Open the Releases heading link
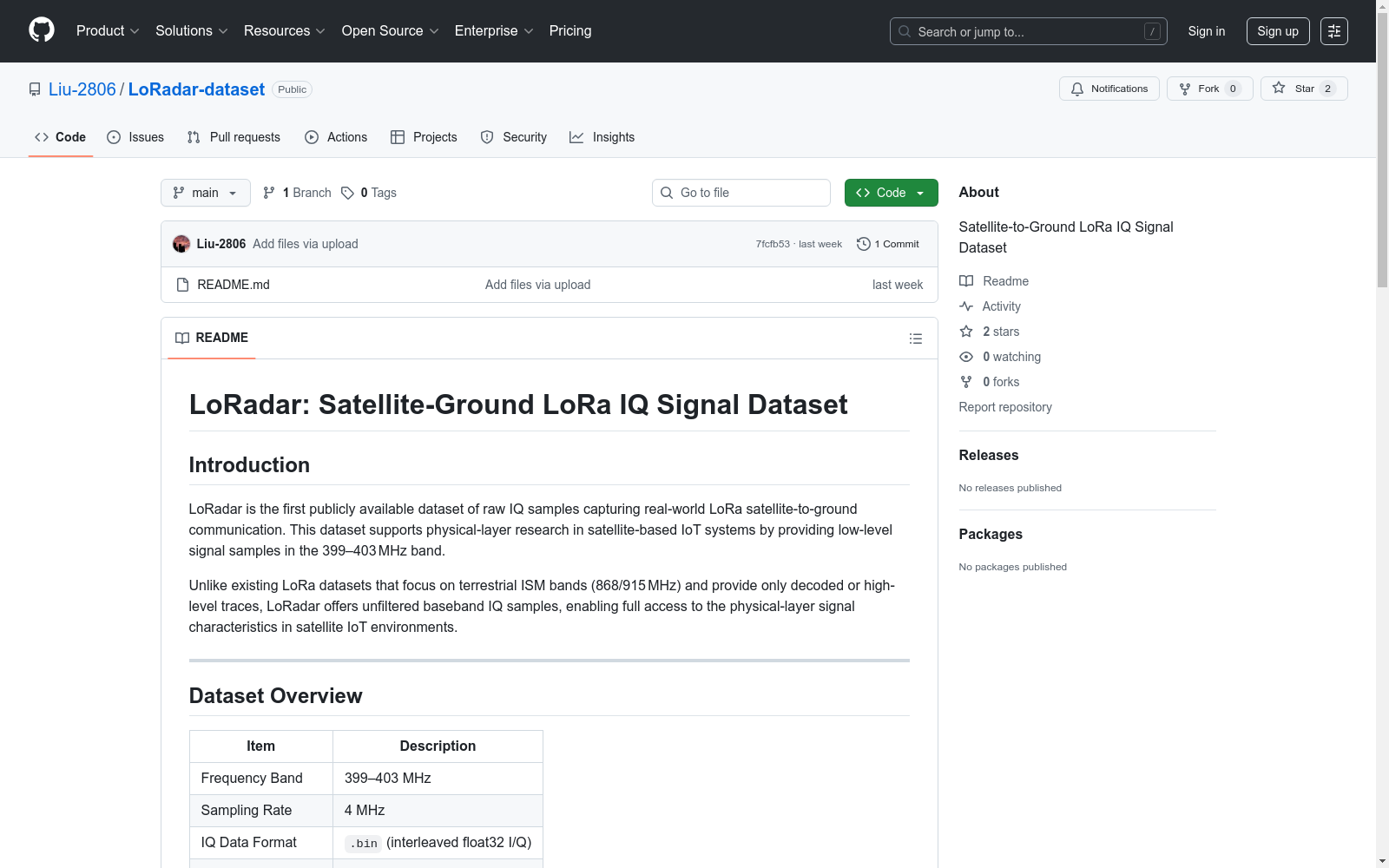The image size is (1389, 868). 989,455
